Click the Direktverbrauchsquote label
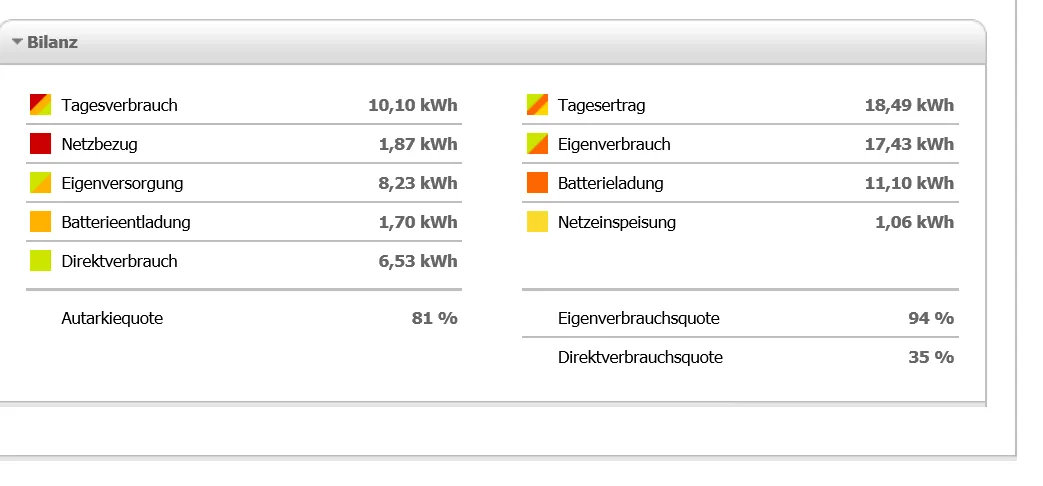 (x=640, y=358)
